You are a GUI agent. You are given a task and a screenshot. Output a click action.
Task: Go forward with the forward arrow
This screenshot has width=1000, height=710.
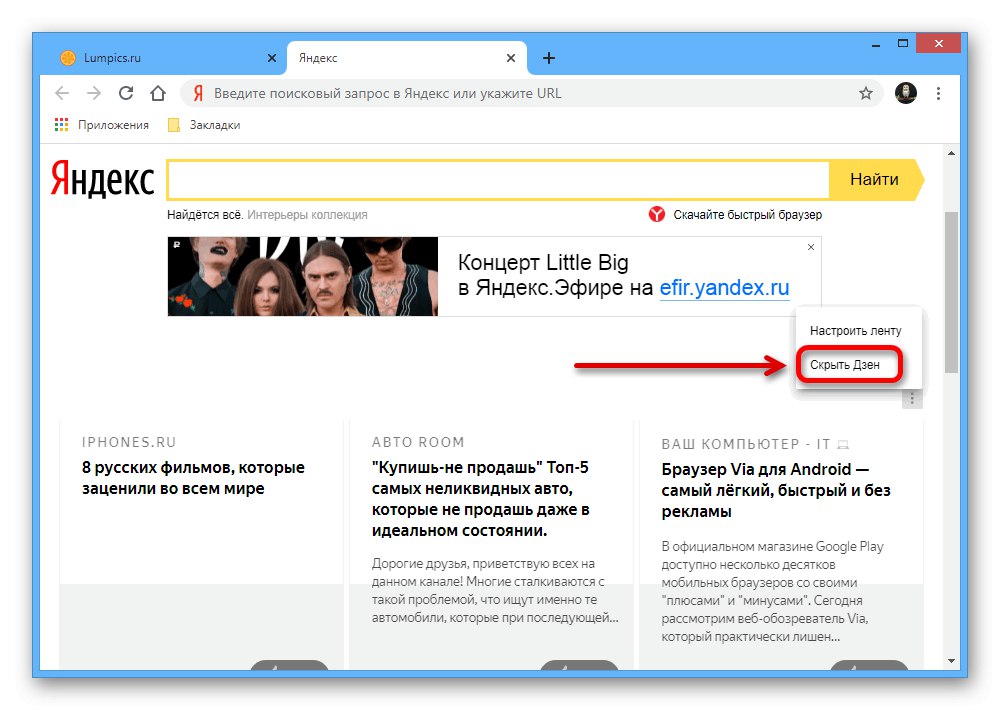(x=94, y=93)
